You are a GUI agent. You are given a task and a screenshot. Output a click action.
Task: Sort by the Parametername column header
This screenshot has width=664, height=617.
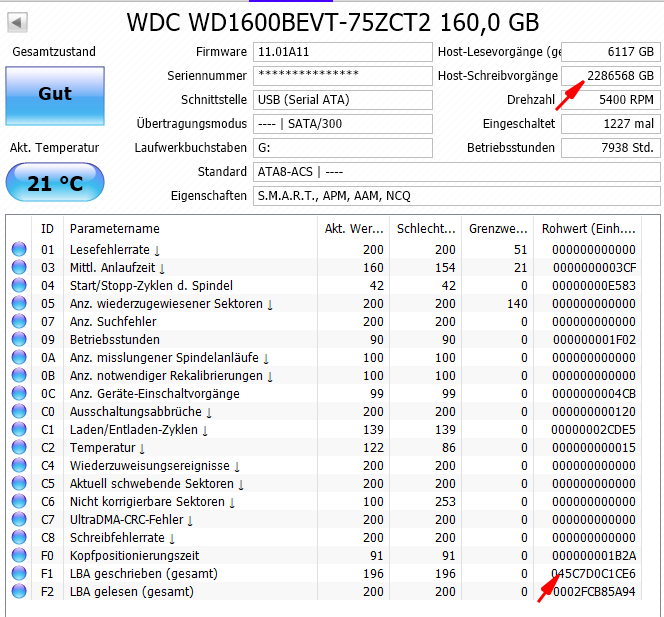tap(190, 229)
